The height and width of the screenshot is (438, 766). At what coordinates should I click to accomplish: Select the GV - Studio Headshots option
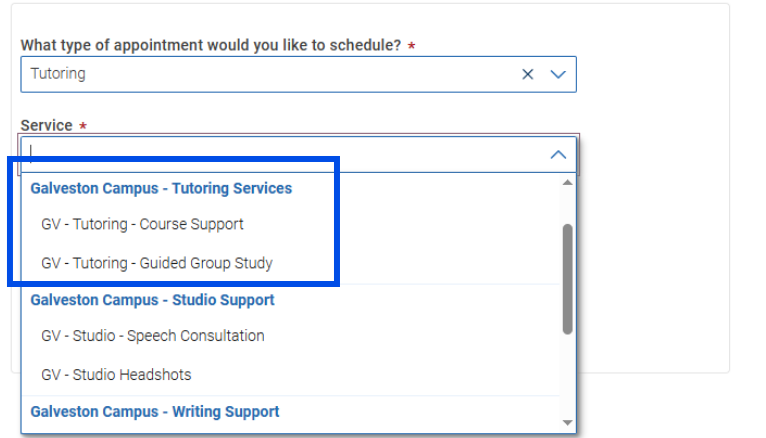[116, 375]
